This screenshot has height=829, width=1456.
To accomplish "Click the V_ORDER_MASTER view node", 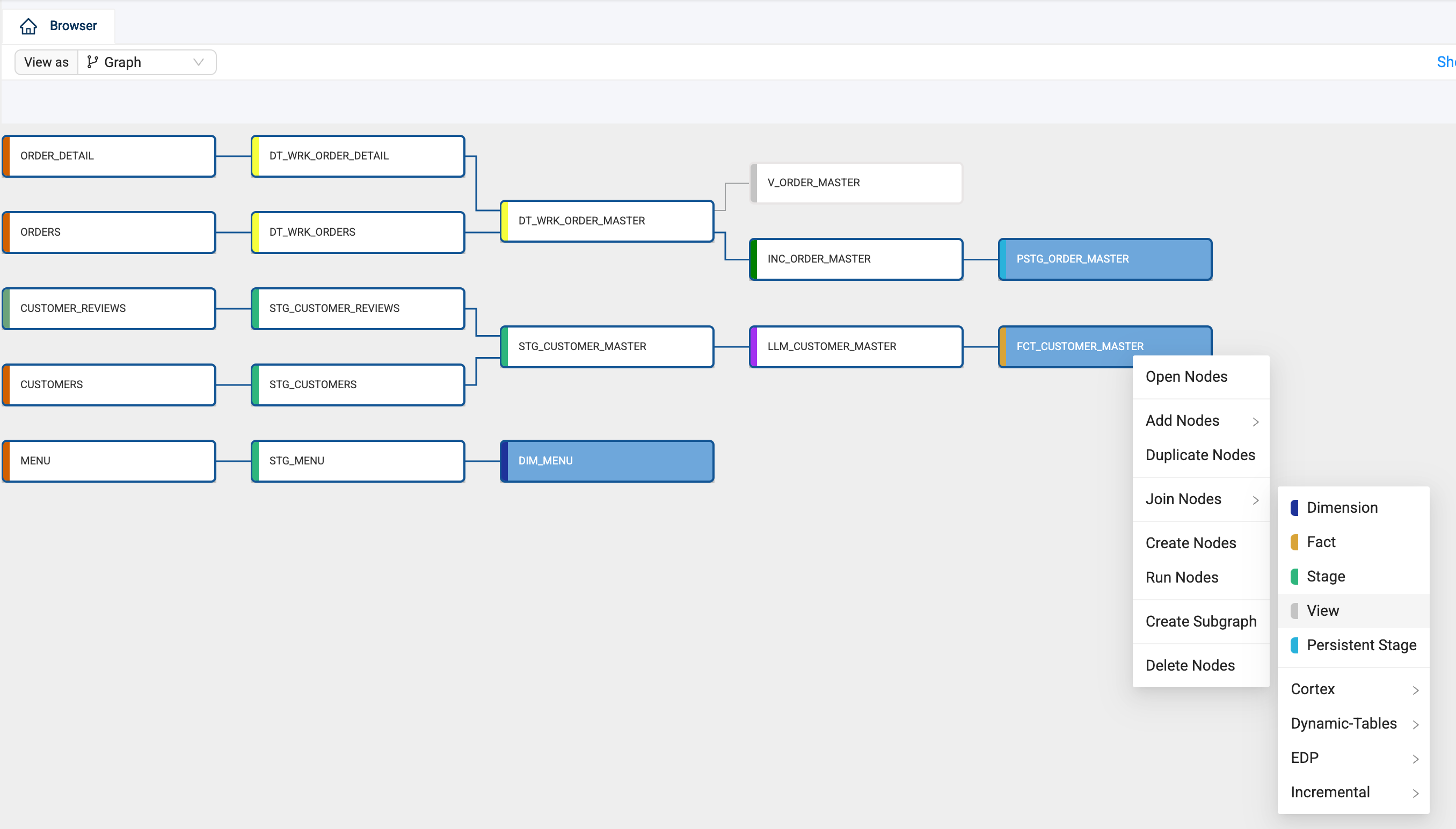I will (x=856, y=183).
